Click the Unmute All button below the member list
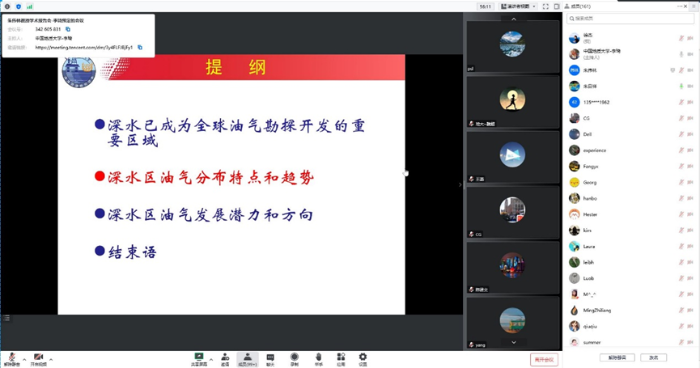The width and height of the screenshot is (700, 368). [x=617, y=358]
